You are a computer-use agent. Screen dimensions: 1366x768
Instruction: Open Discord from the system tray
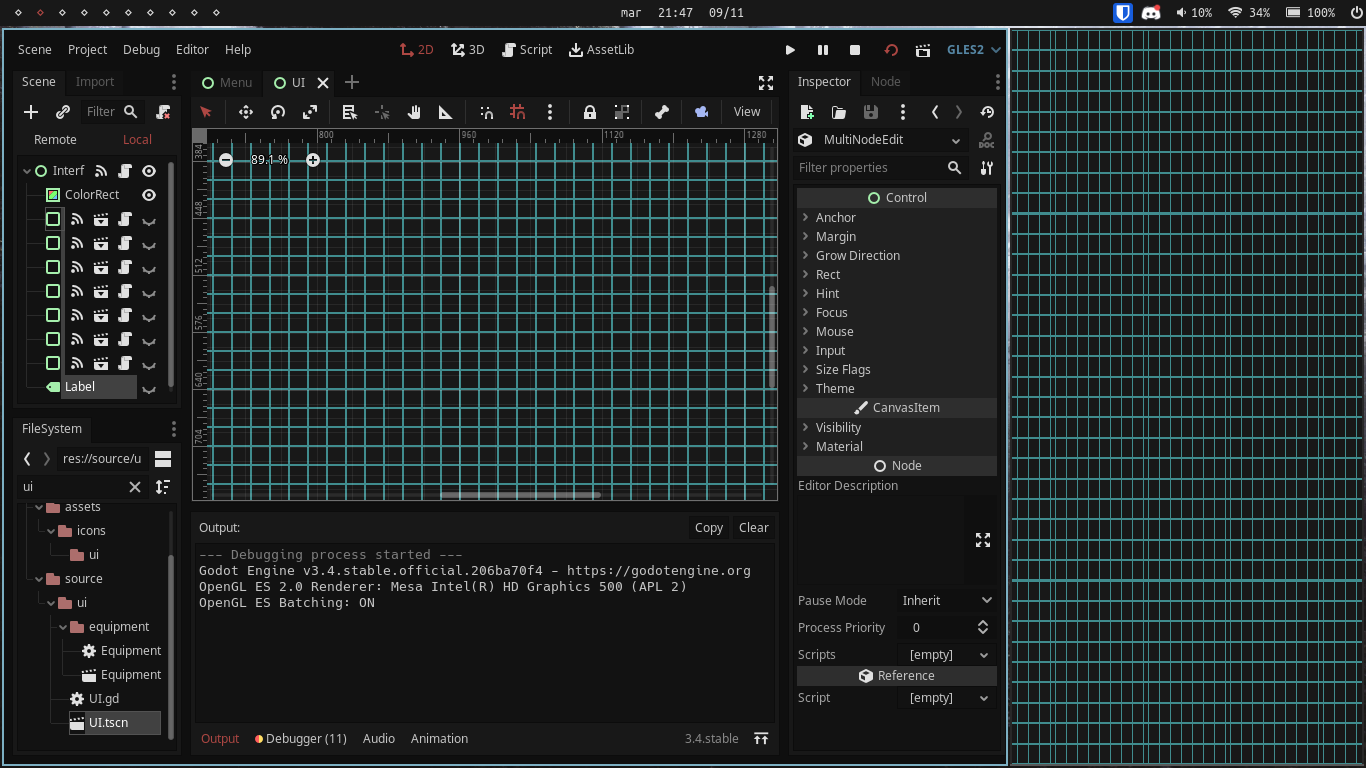pos(1151,13)
